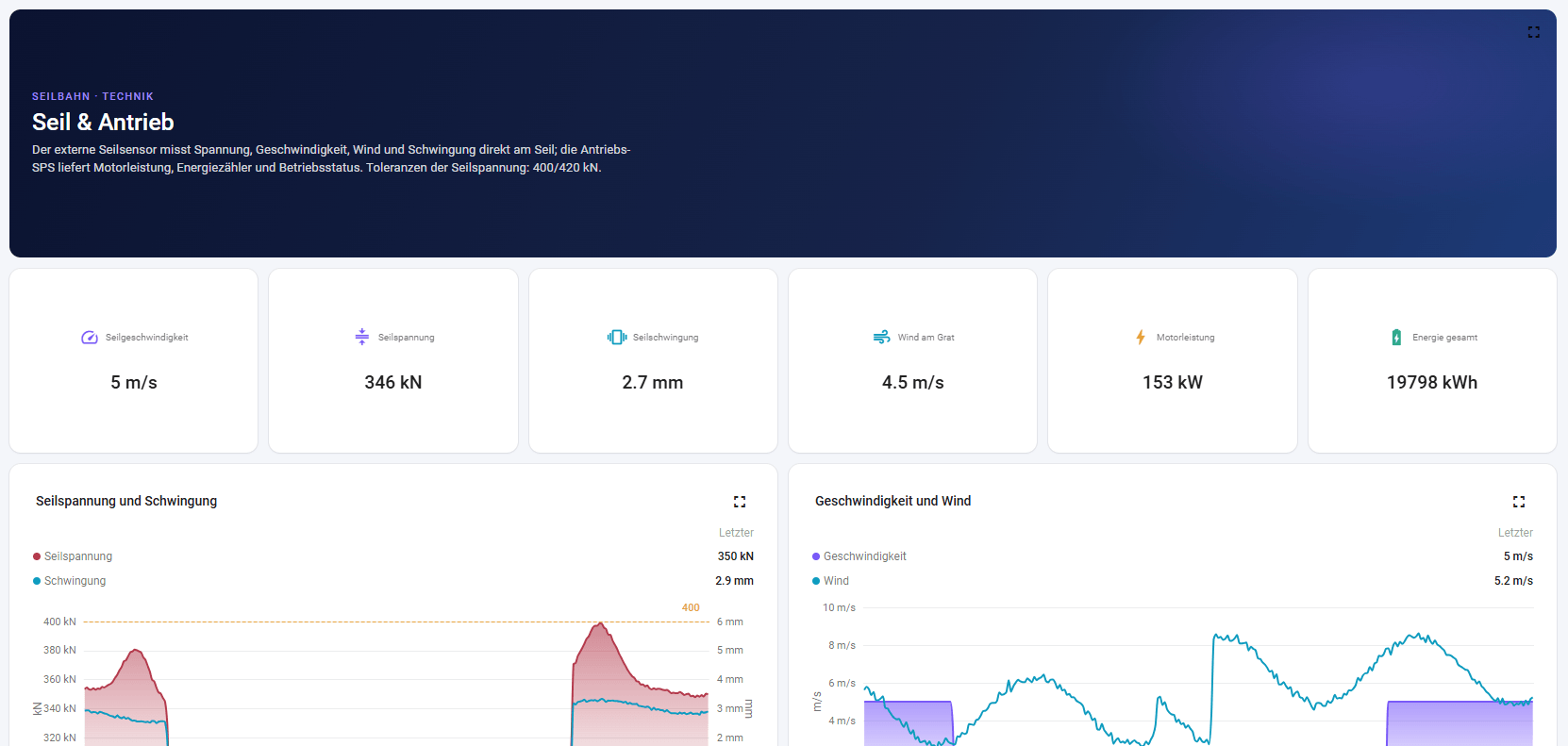The image size is (1568, 746).
Task: Click the 2.9 mm last value
Action: click(x=735, y=581)
